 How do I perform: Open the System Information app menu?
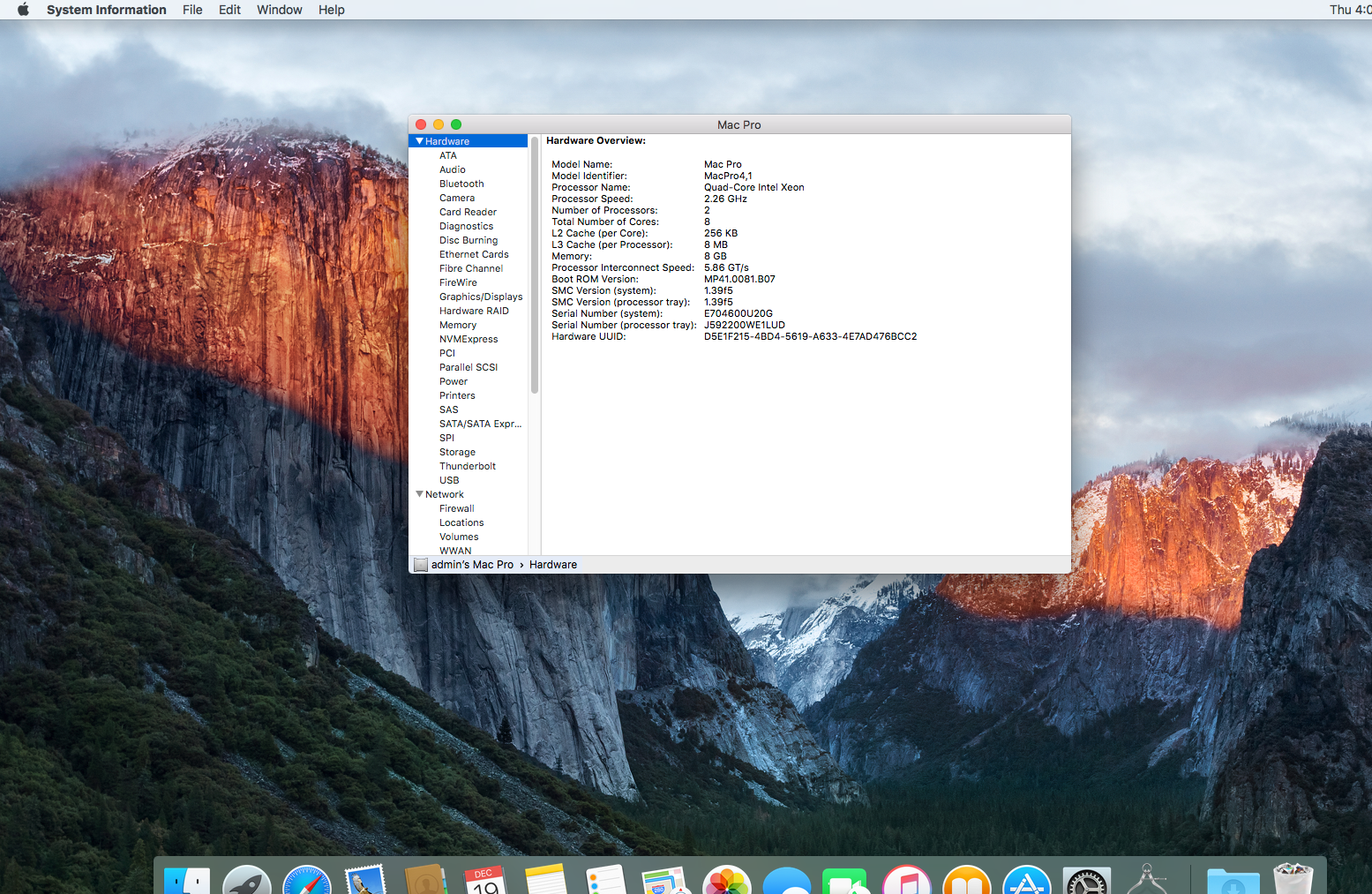pos(107,10)
